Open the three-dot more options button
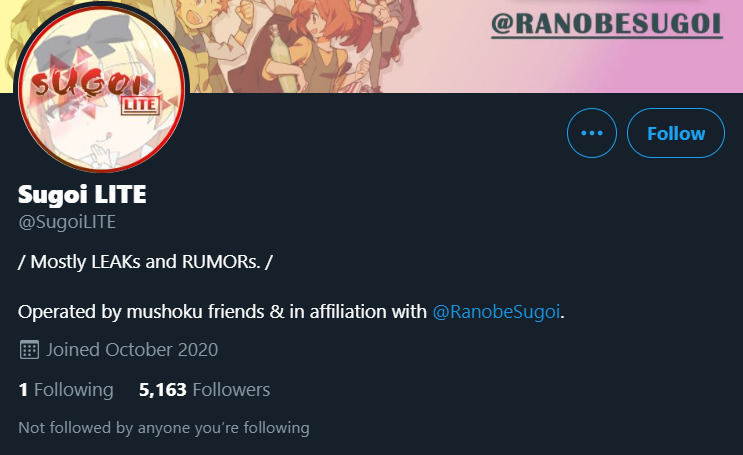 (x=592, y=133)
